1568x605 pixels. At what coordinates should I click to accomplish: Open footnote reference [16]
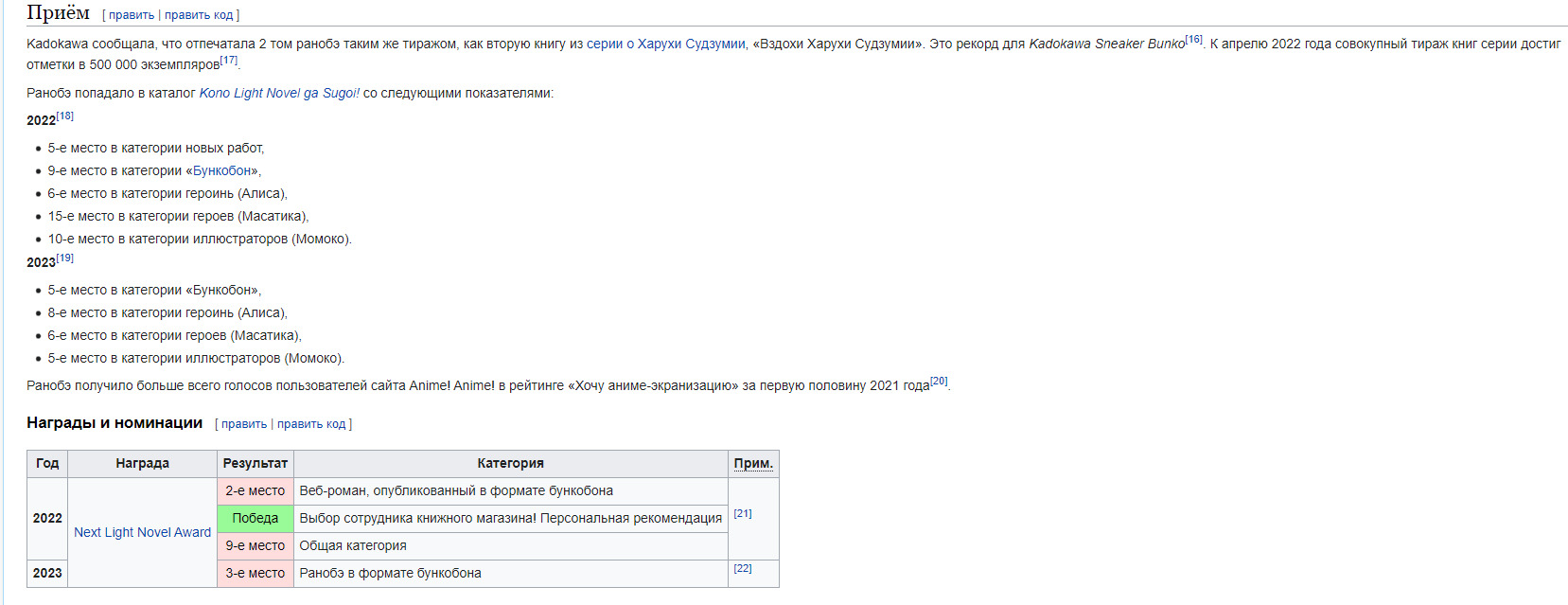(1193, 40)
